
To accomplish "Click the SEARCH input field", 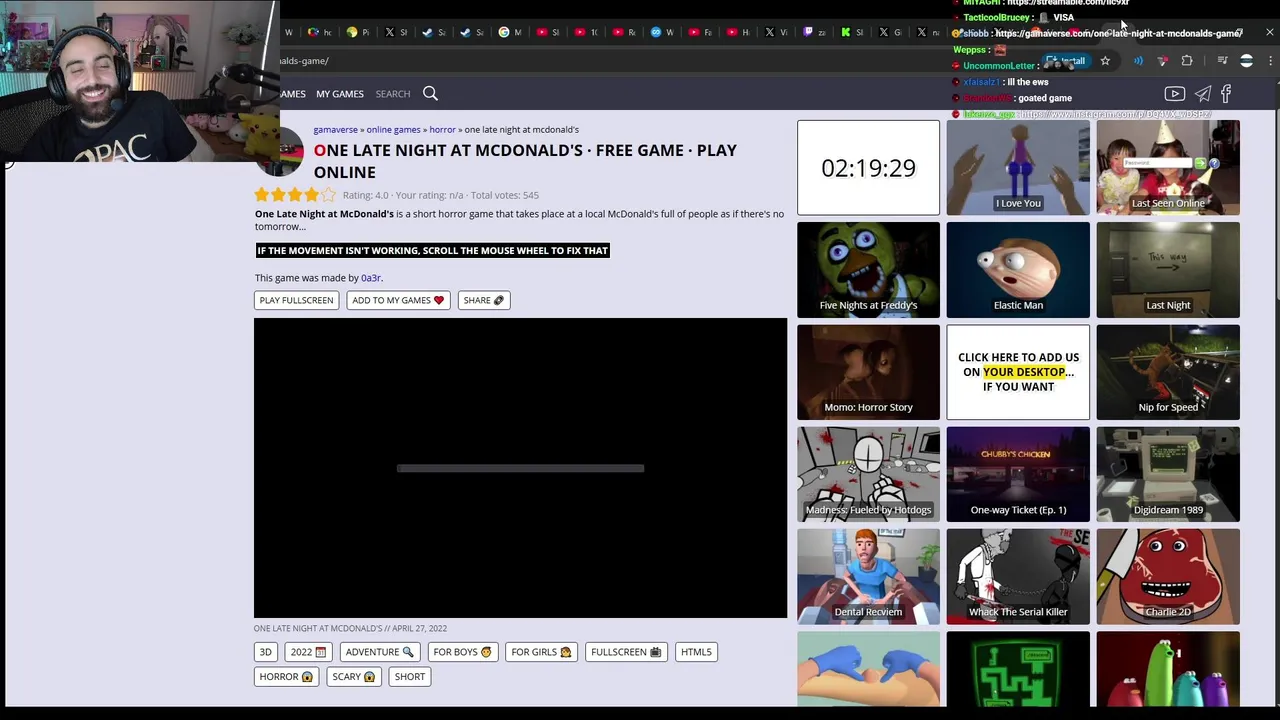I will click(x=393, y=94).
